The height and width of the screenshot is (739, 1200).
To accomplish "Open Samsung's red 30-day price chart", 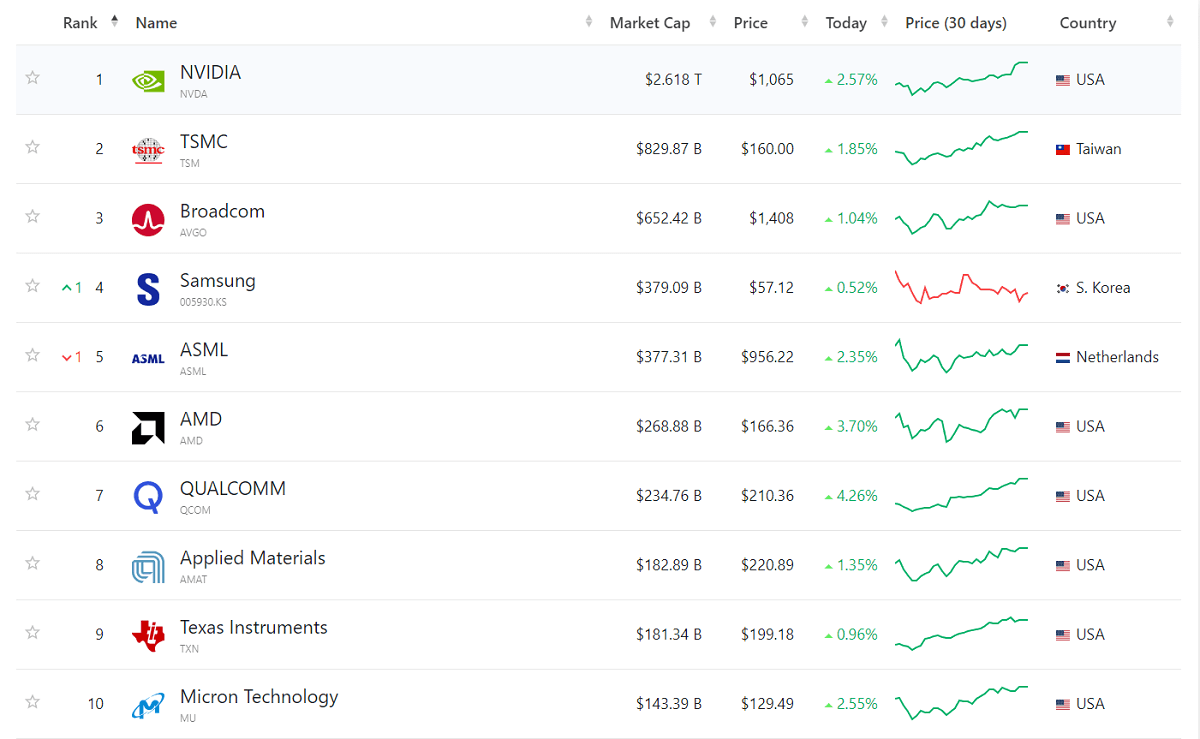I will click(962, 287).
